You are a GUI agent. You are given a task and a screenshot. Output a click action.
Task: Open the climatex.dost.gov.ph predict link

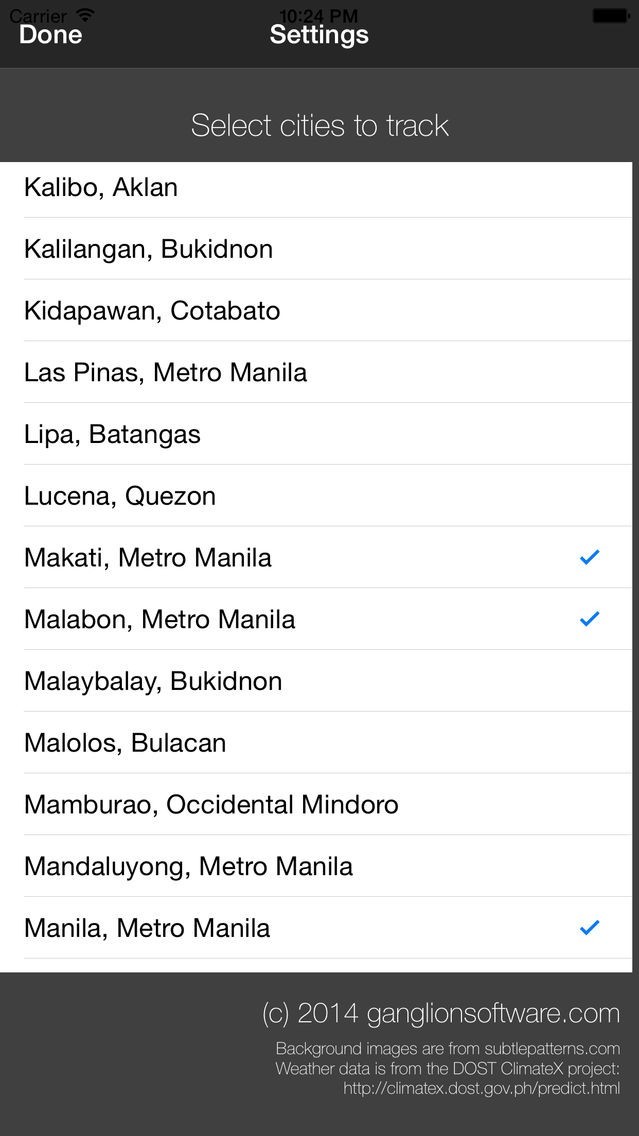481,1088
